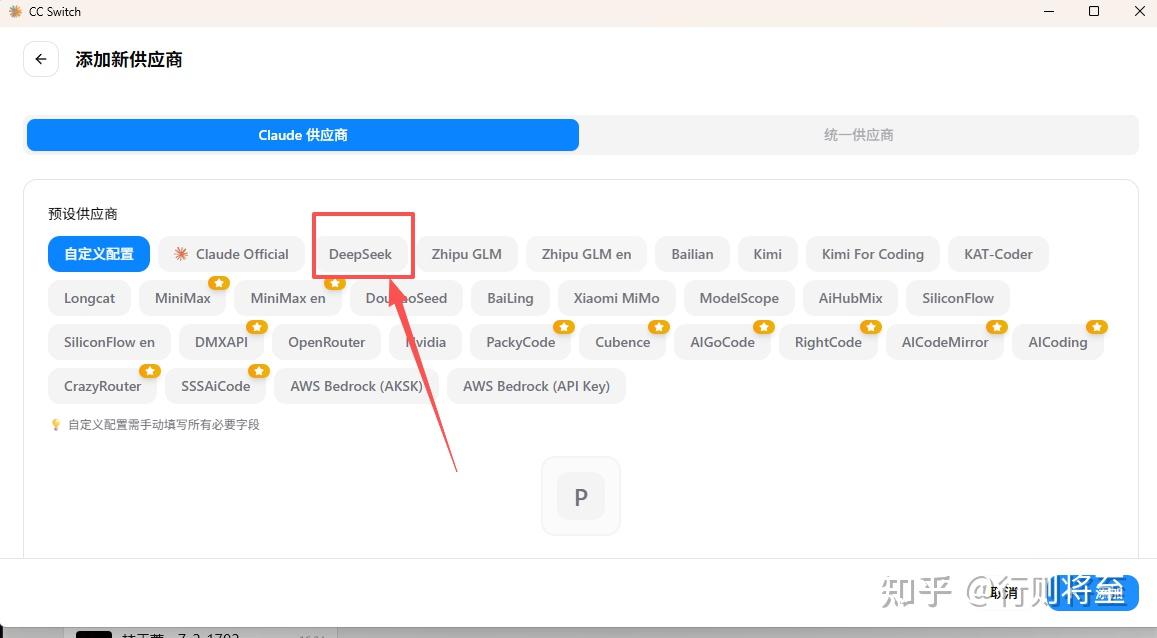1157x638 pixels.
Task: Pick AWS Bedrock (AKSK) preset
Action: coord(356,386)
